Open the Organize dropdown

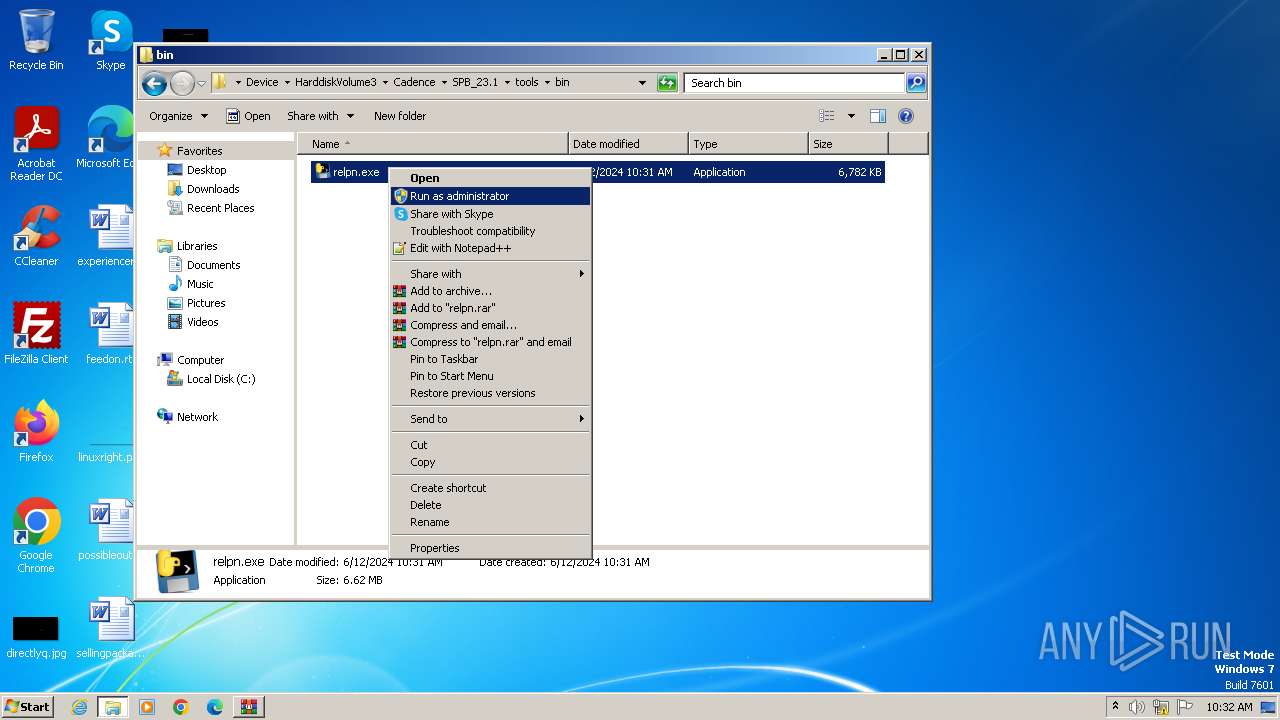click(x=178, y=116)
